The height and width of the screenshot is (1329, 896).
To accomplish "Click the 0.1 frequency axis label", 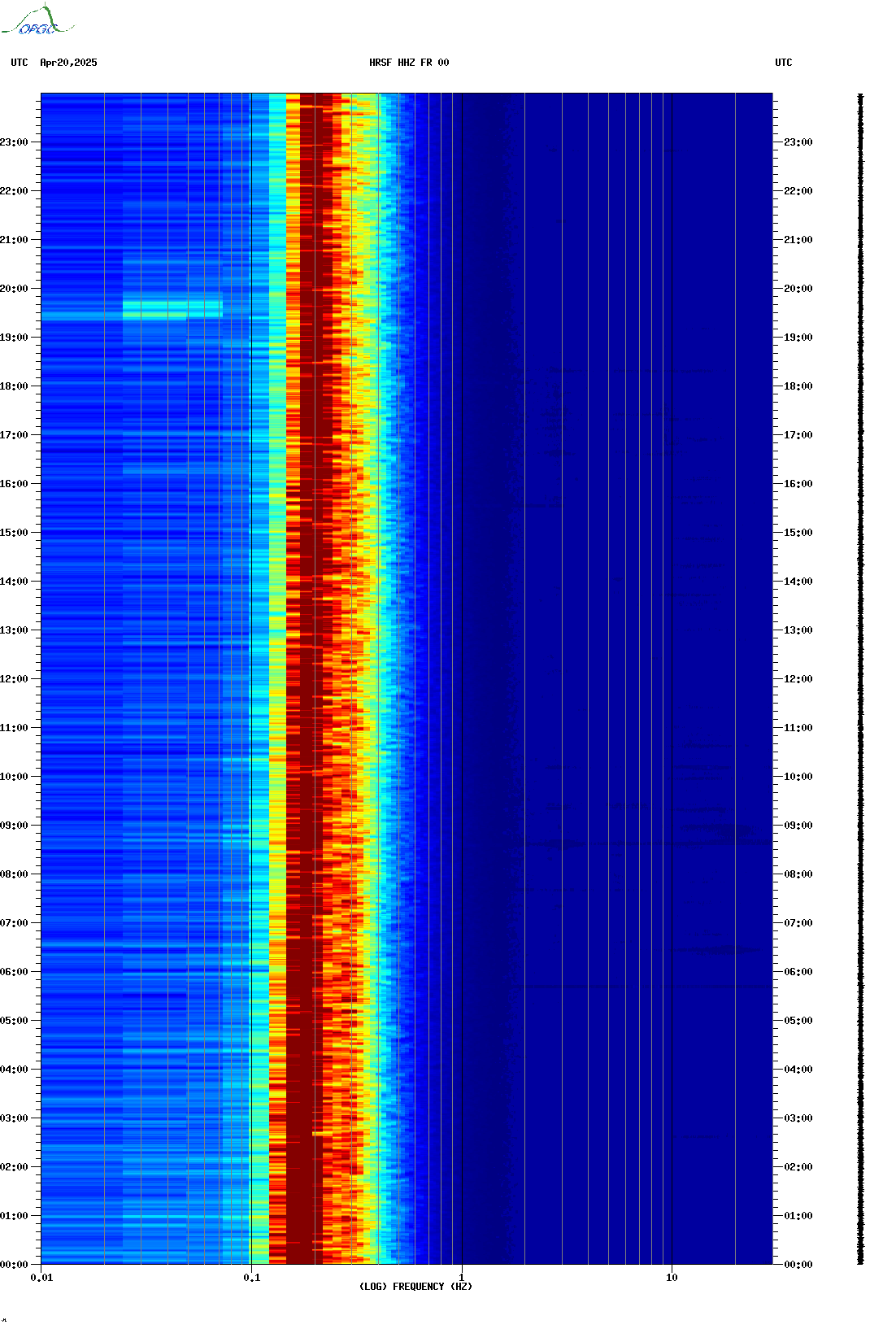I will pyautogui.click(x=251, y=1278).
